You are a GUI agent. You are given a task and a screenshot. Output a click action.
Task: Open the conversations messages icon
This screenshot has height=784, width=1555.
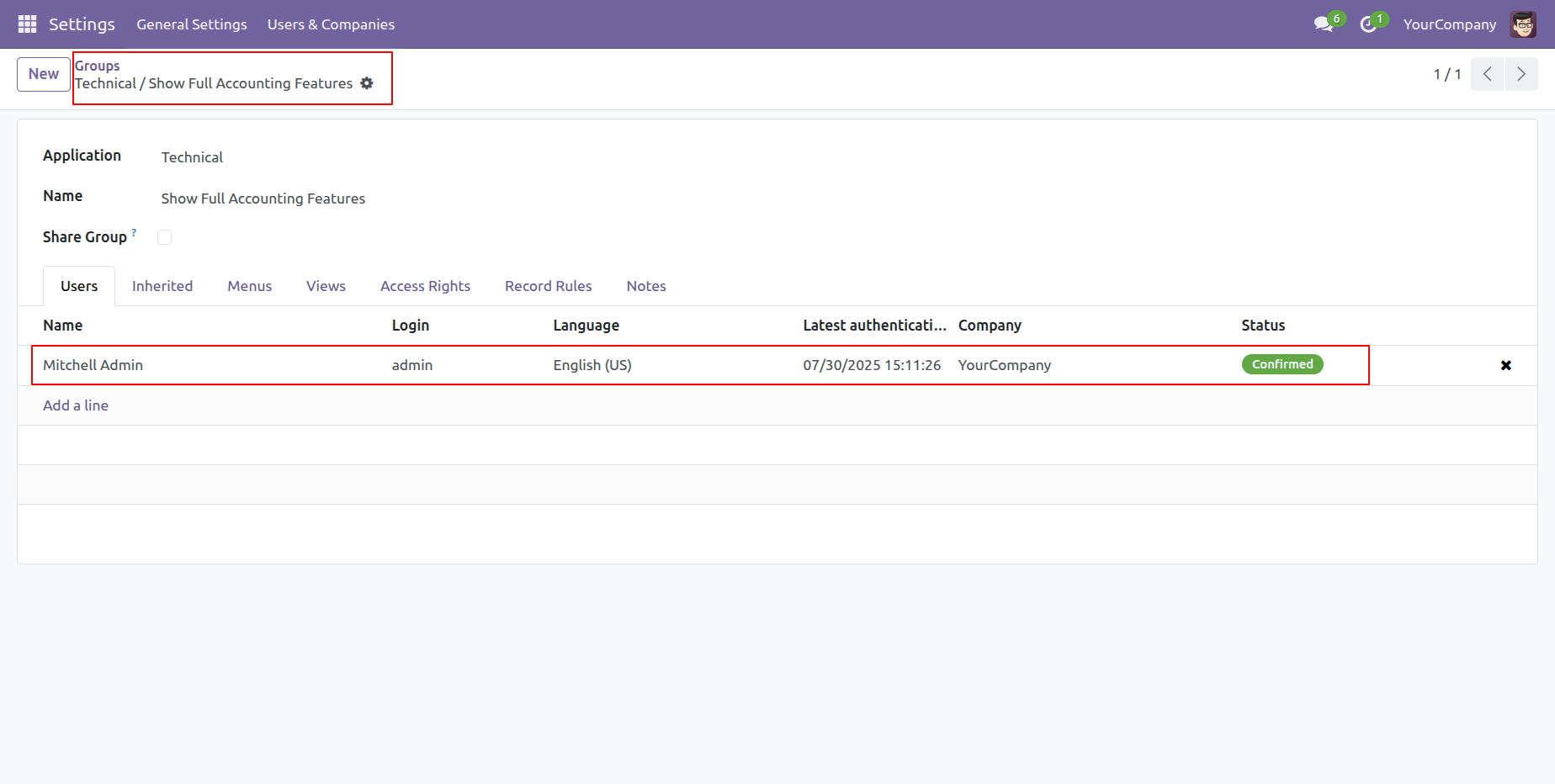1324,24
